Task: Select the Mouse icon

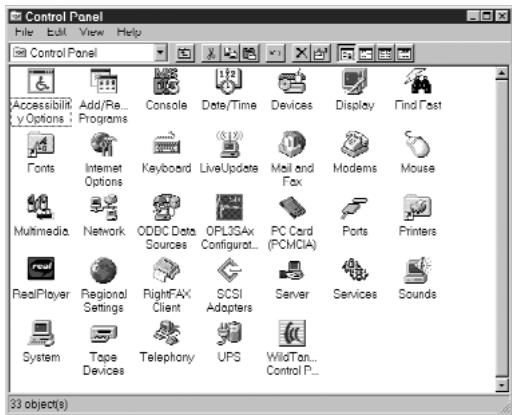Action: [x=418, y=144]
